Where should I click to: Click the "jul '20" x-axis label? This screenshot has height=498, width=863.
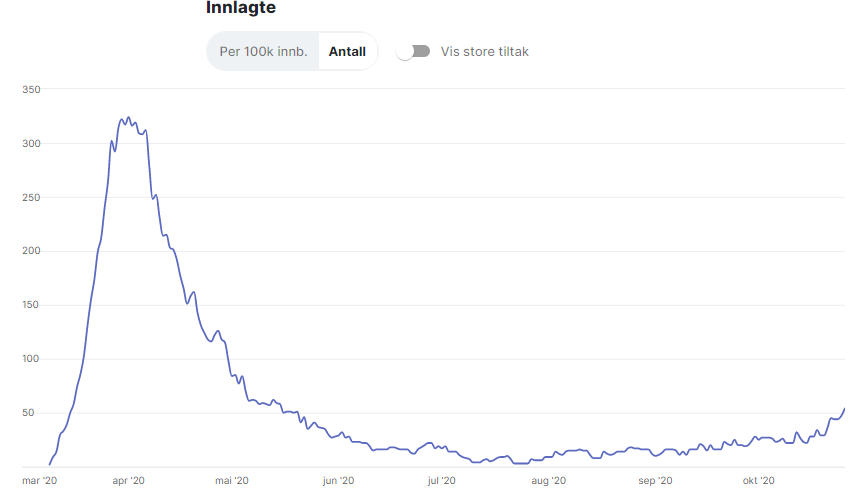click(441, 481)
